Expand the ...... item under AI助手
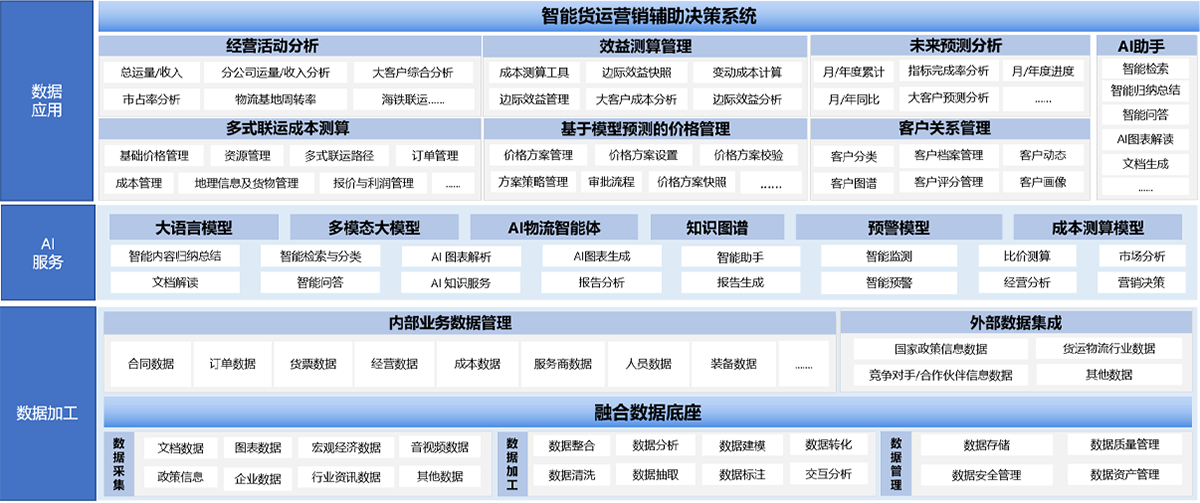 point(1145,187)
